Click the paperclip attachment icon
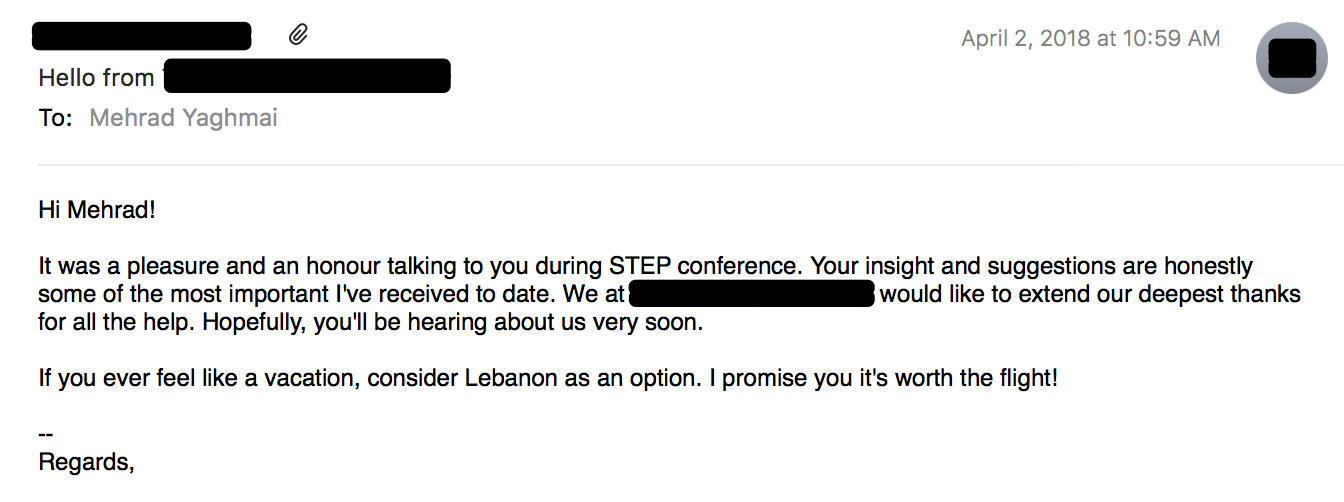 (298, 37)
